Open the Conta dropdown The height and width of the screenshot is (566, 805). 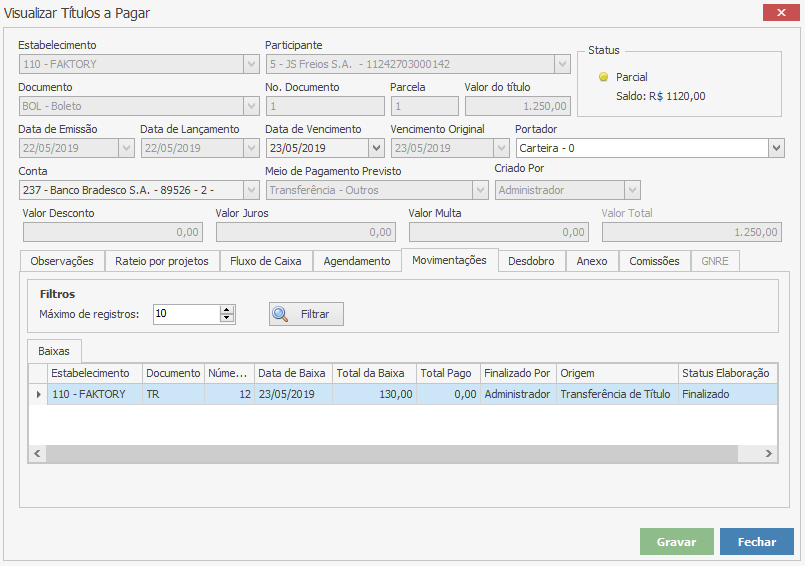[250, 190]
